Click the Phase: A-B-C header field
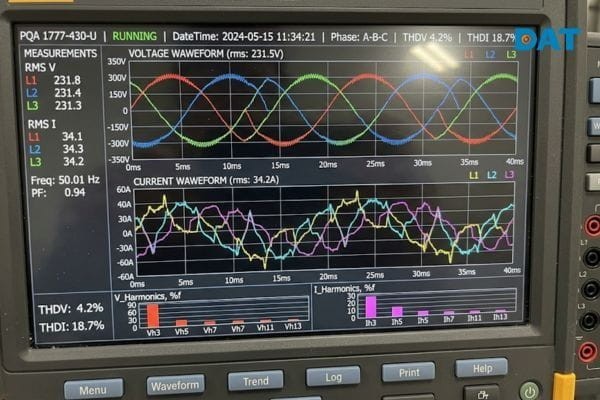This screenshot has height=400, width=600. click(359, 37)
